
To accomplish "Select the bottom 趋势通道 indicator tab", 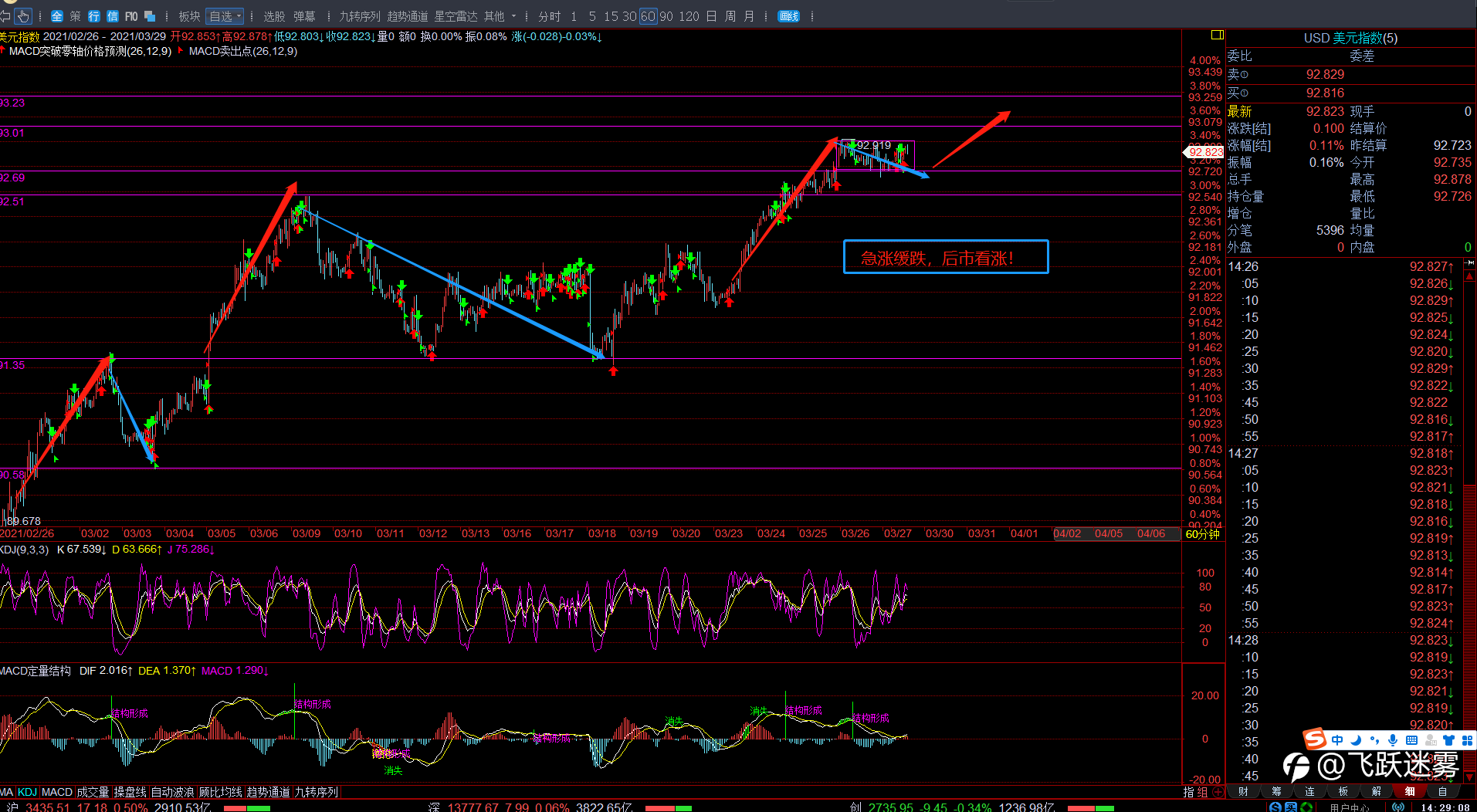I will coord(268,792).
